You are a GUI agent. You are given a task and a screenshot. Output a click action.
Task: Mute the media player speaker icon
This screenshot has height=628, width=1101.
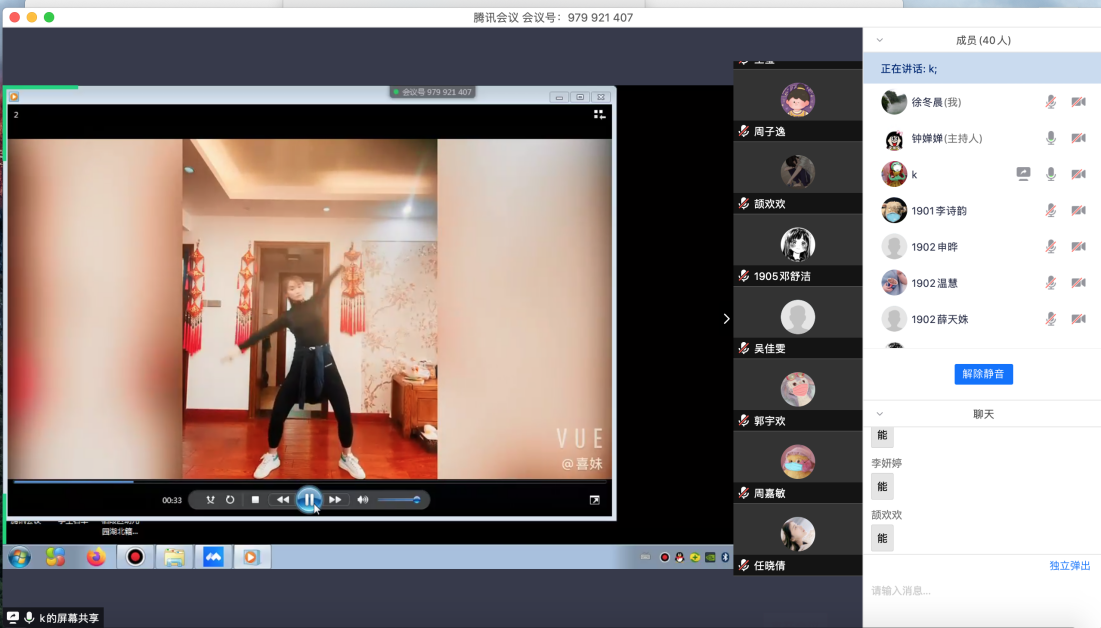coord(362,500)
